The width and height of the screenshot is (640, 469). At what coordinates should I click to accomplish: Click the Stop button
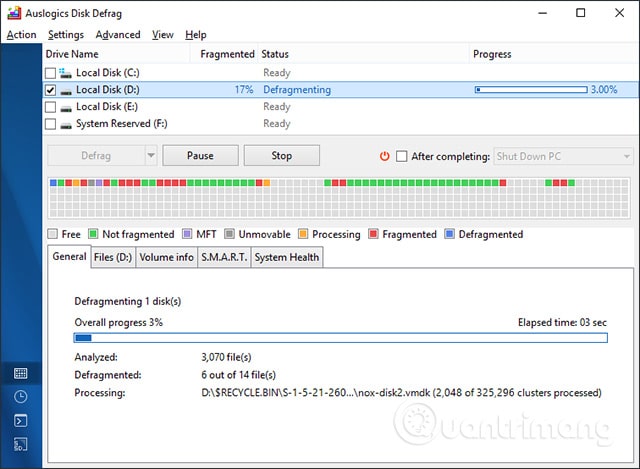[x=282, y=156]
